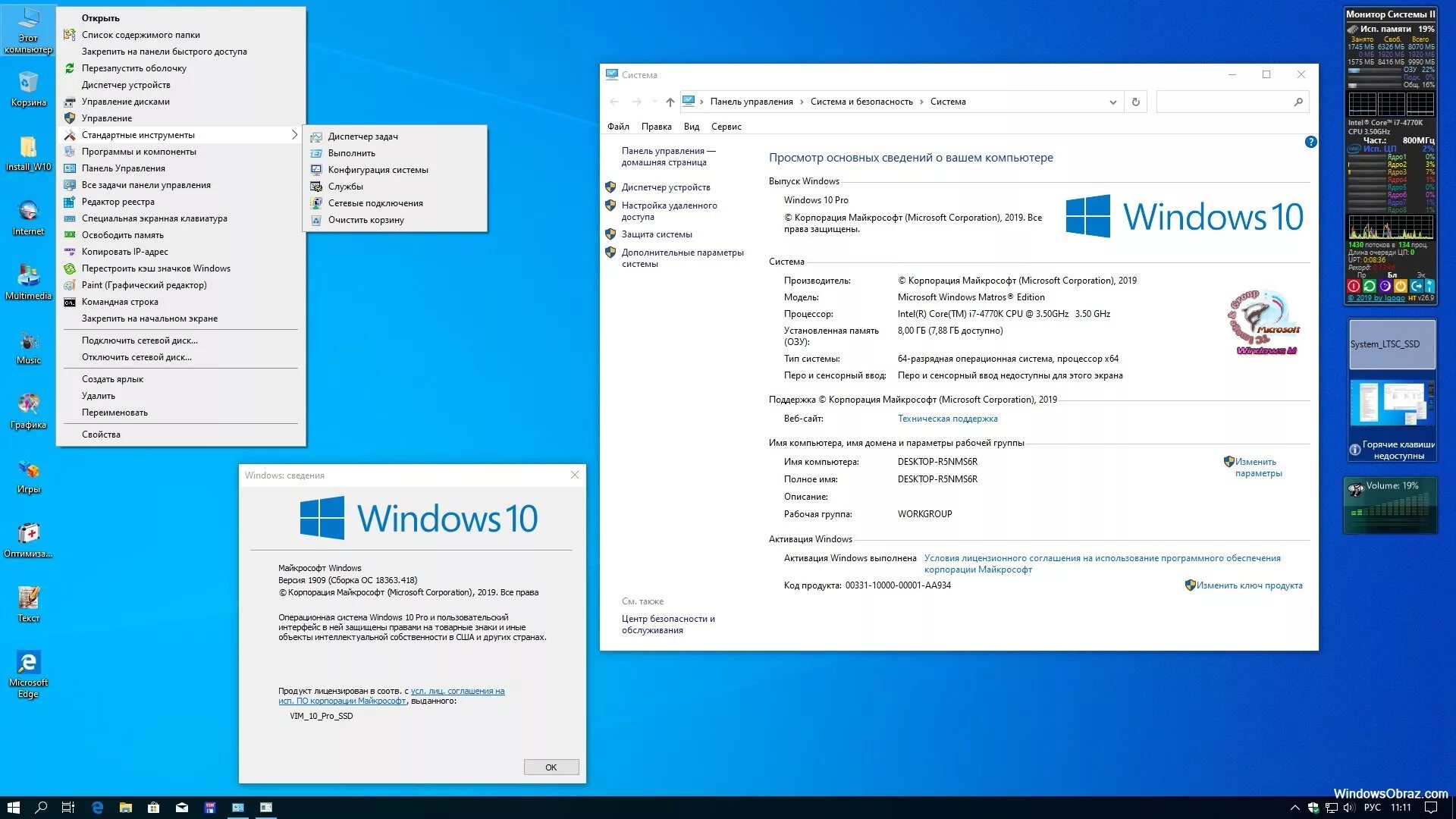Open the Графика desktop folder
Screen dimensions: 1456x819
point(28,411)
